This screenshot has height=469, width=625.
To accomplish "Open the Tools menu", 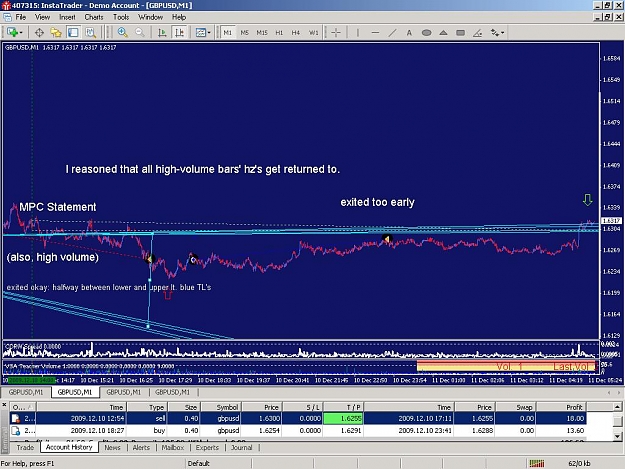I will coord(121,17).
